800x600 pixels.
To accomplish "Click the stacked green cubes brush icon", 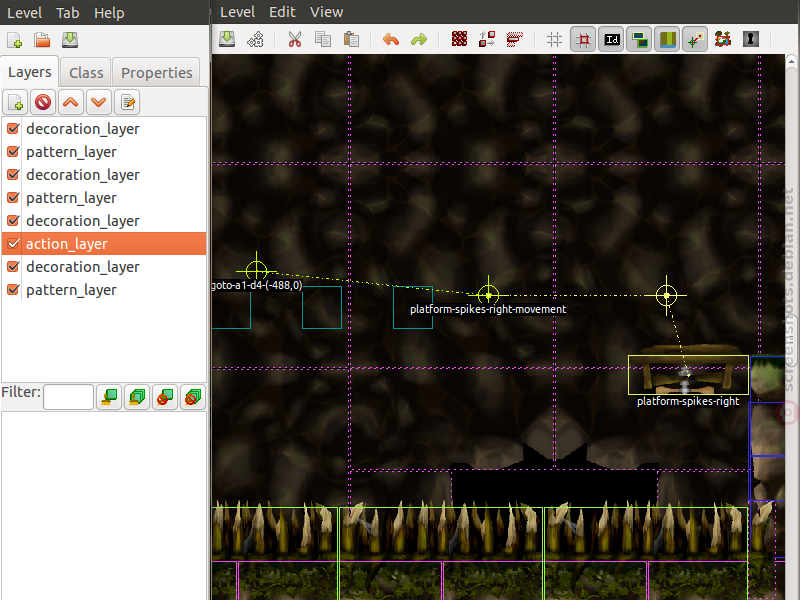I will click(137, 397).
